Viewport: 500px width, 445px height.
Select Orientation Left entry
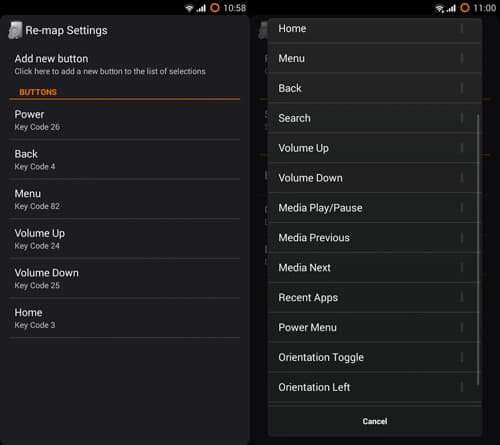[x=375, y=387]
